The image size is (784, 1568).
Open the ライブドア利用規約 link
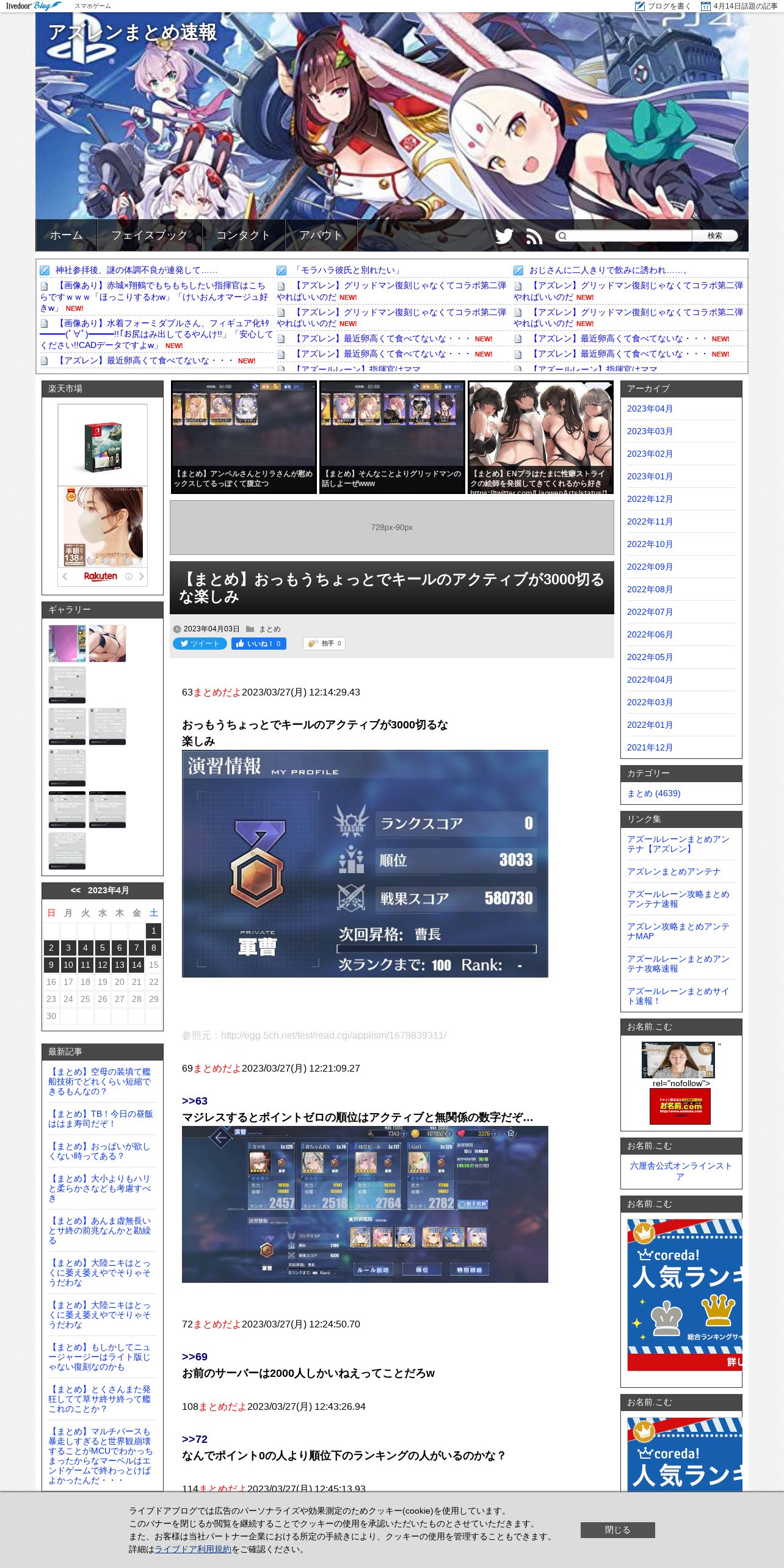193,1549
